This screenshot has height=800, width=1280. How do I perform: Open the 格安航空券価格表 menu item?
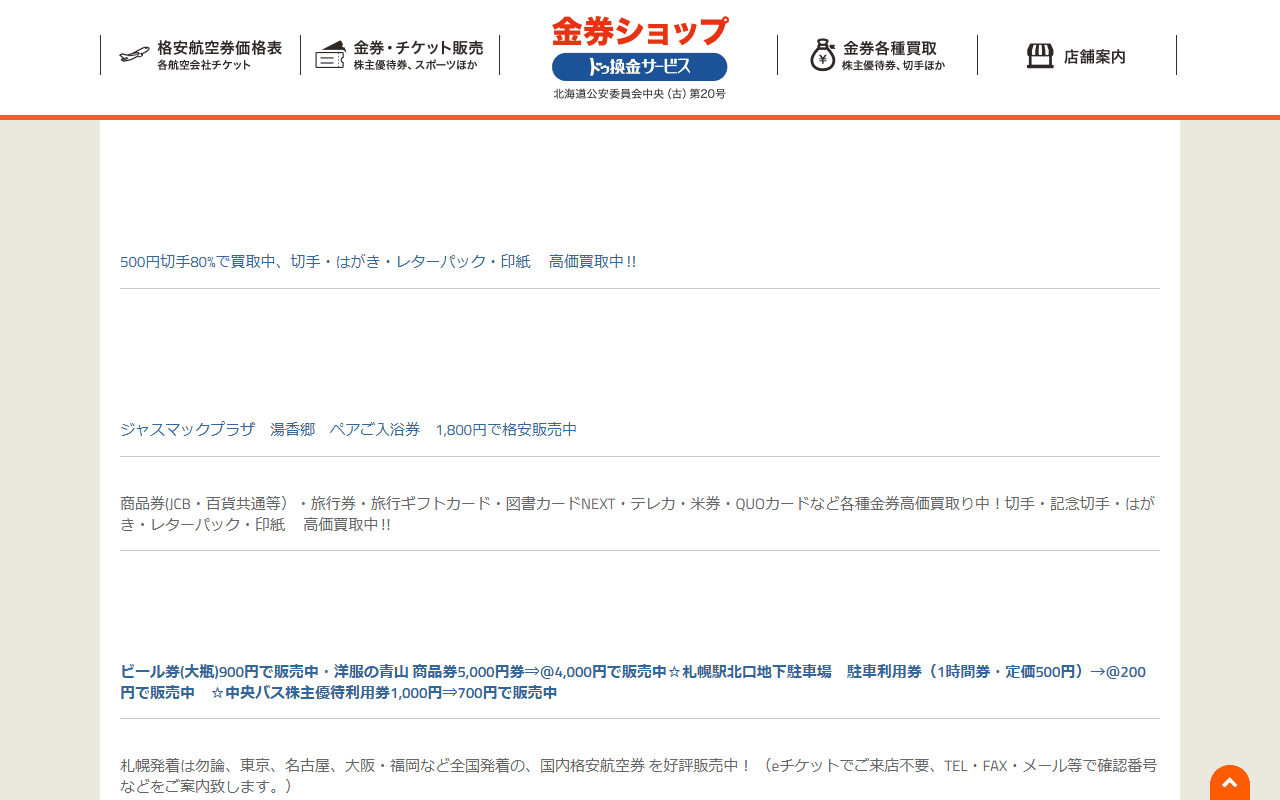[200, 55]
